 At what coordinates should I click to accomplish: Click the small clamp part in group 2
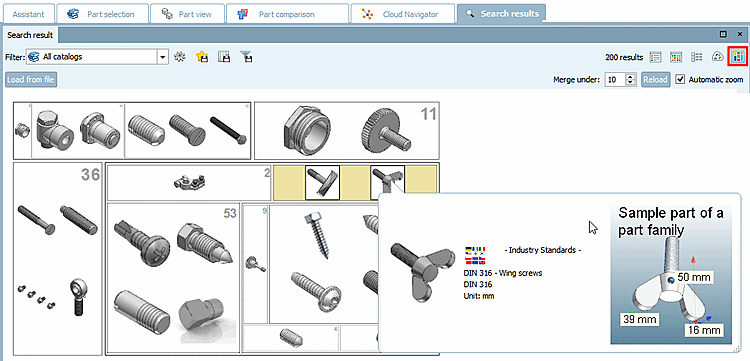[190, 182]
